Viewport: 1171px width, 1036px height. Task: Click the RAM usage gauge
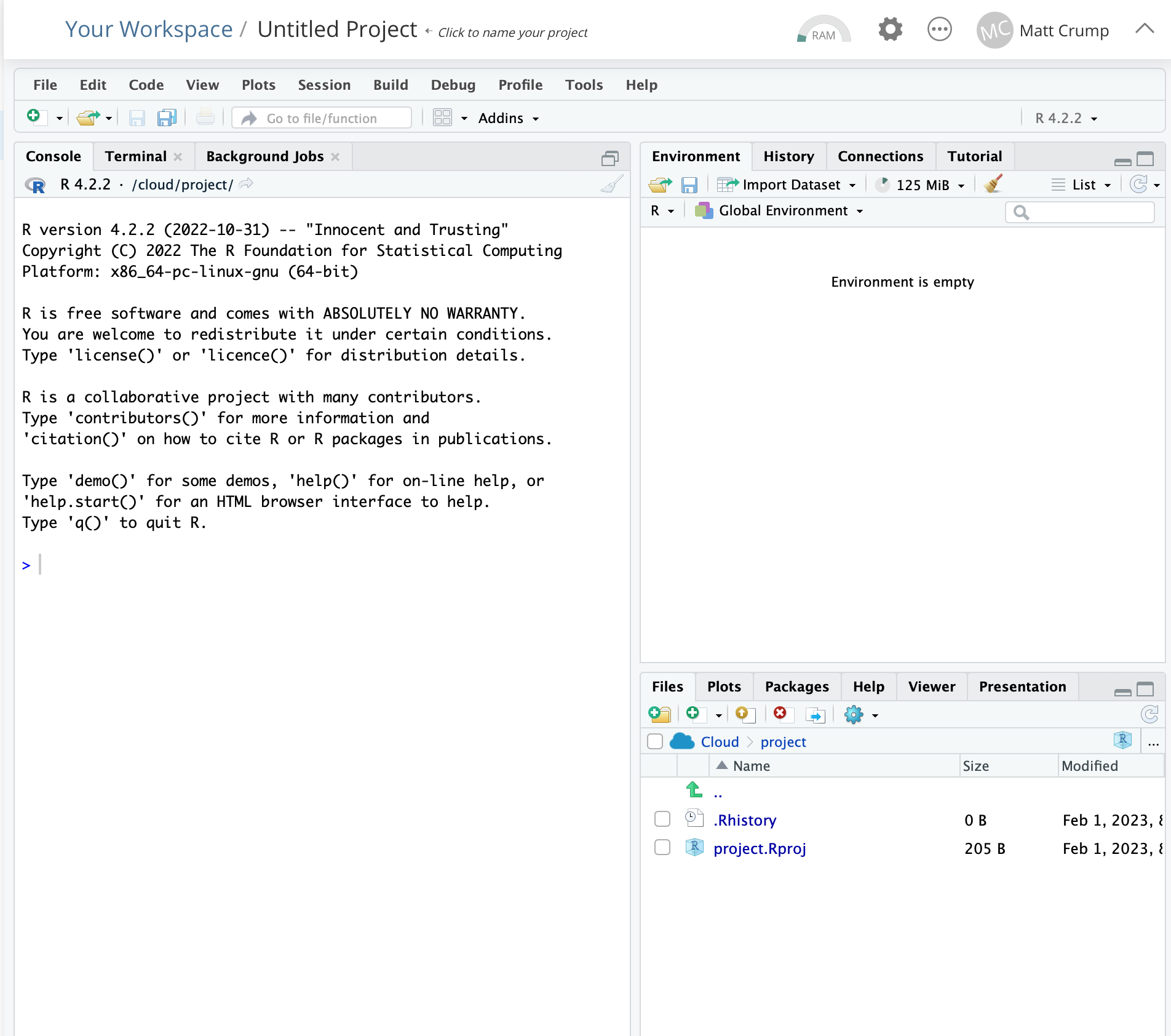pos(824,29)
